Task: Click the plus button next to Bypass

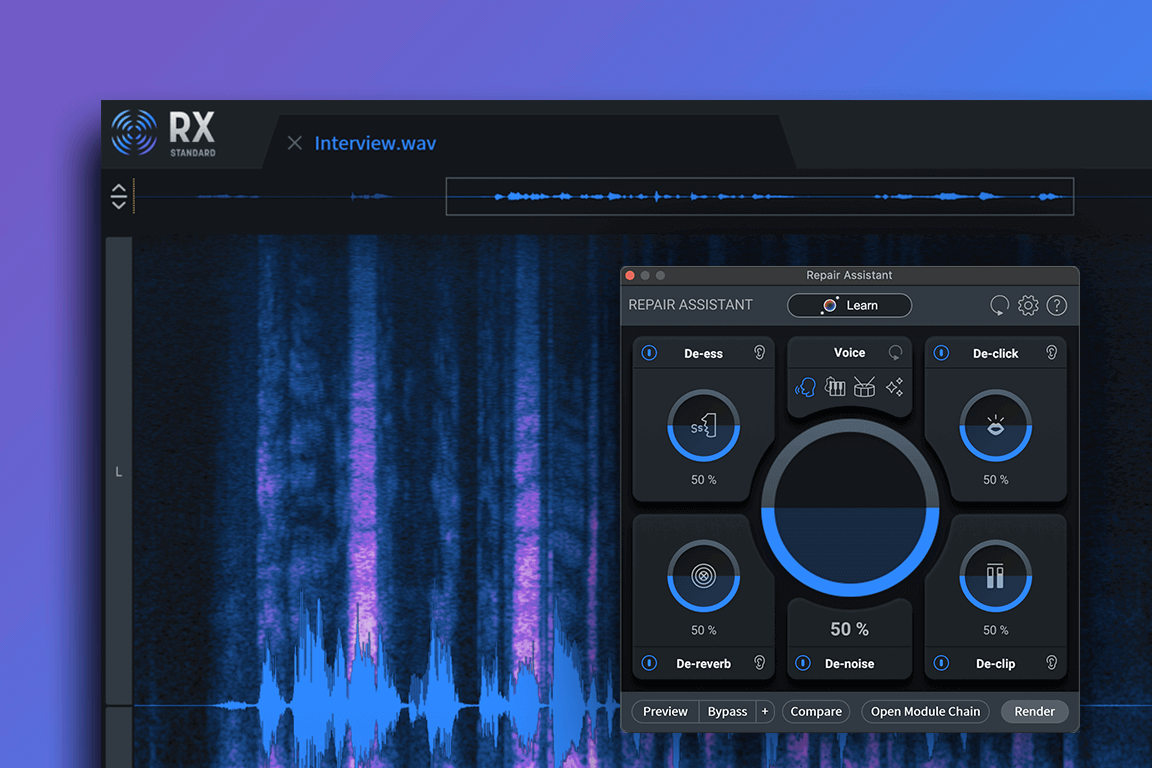Action: pos(765,711)
